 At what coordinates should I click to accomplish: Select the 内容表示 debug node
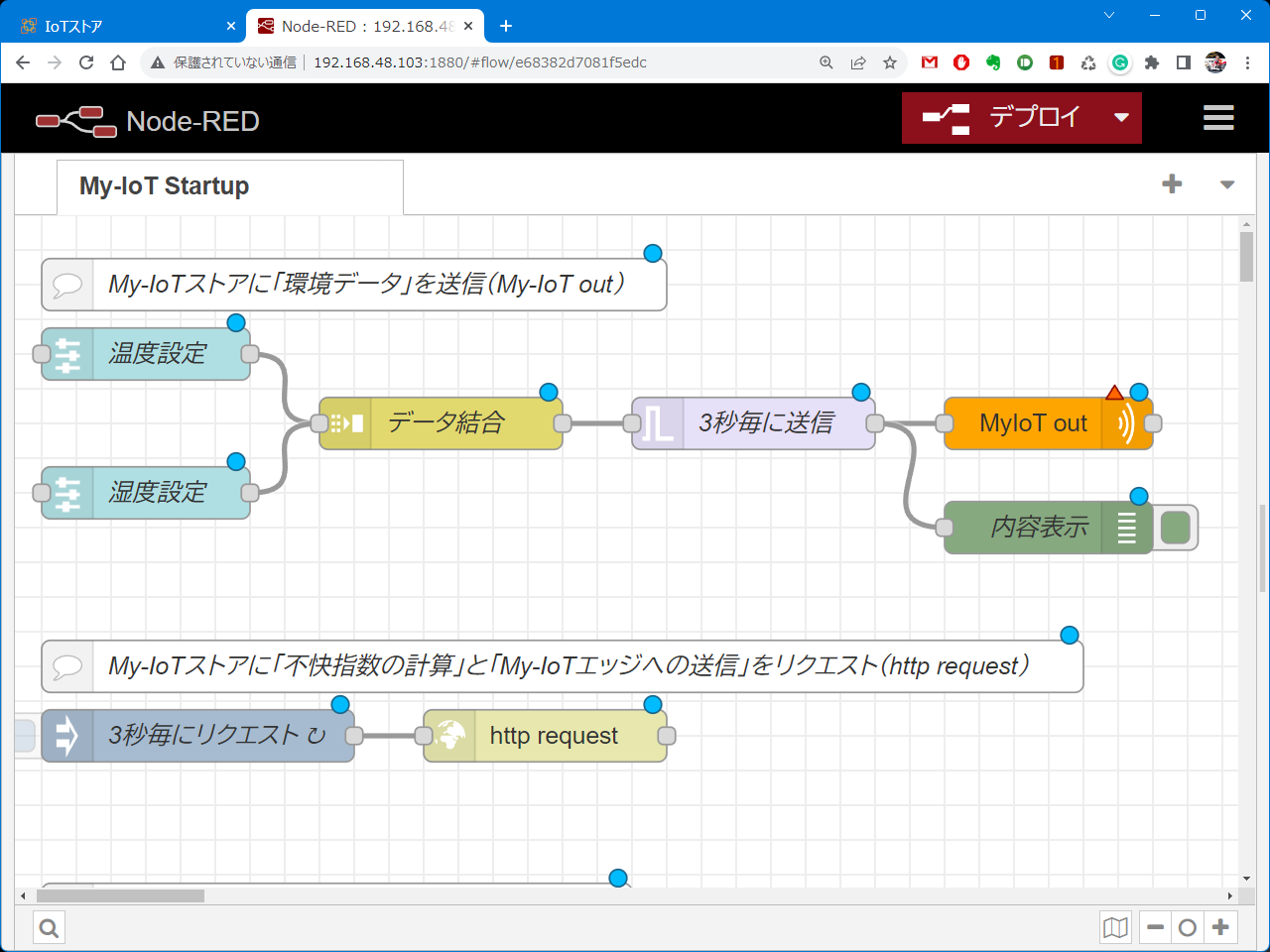1048,528
